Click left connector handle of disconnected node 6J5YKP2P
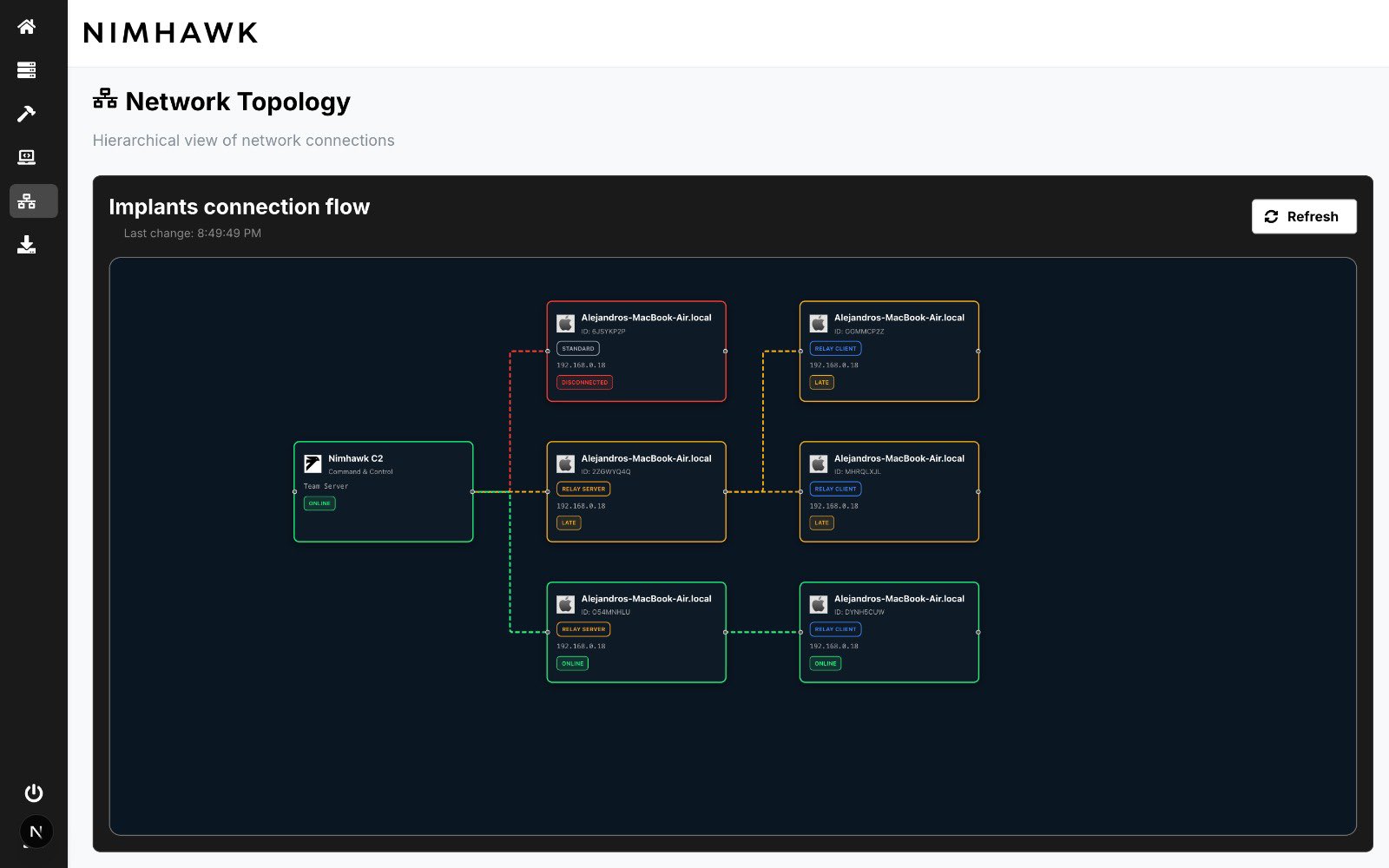 pos(547,352)
